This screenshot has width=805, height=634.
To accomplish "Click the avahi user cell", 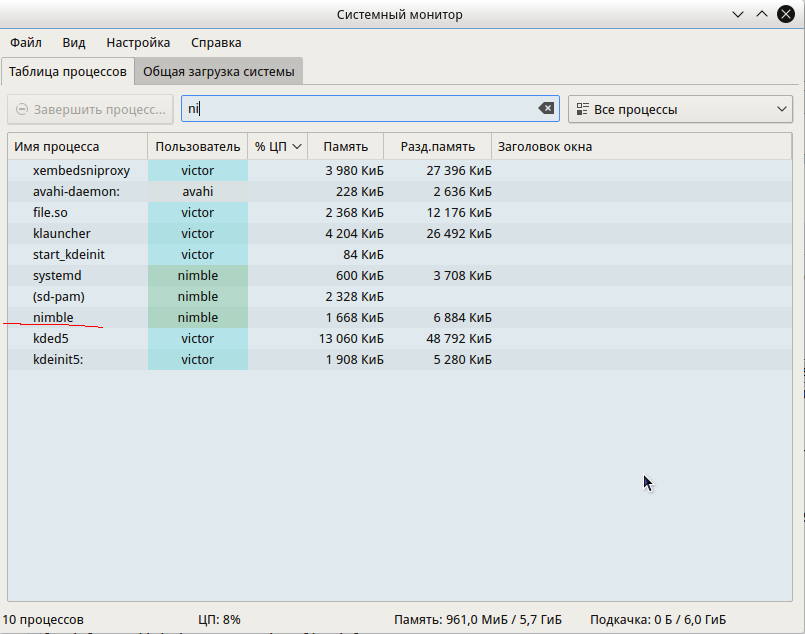I will 198,191.
